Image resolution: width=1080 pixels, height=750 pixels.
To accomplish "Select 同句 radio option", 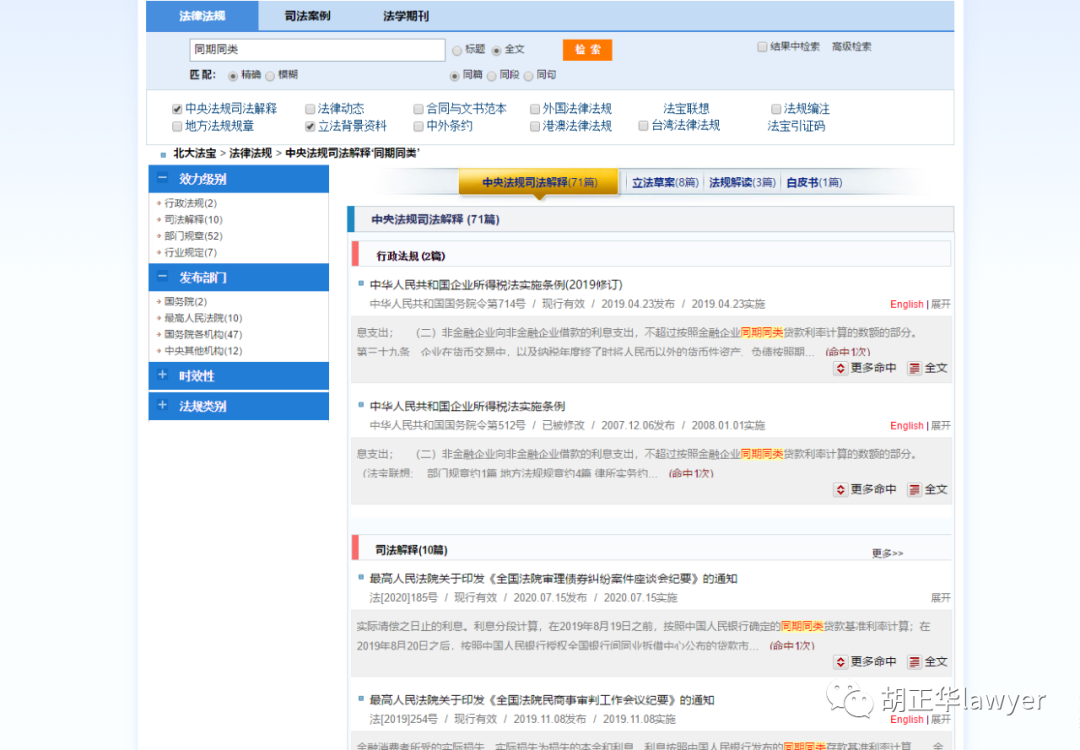I will coord(529,76).
